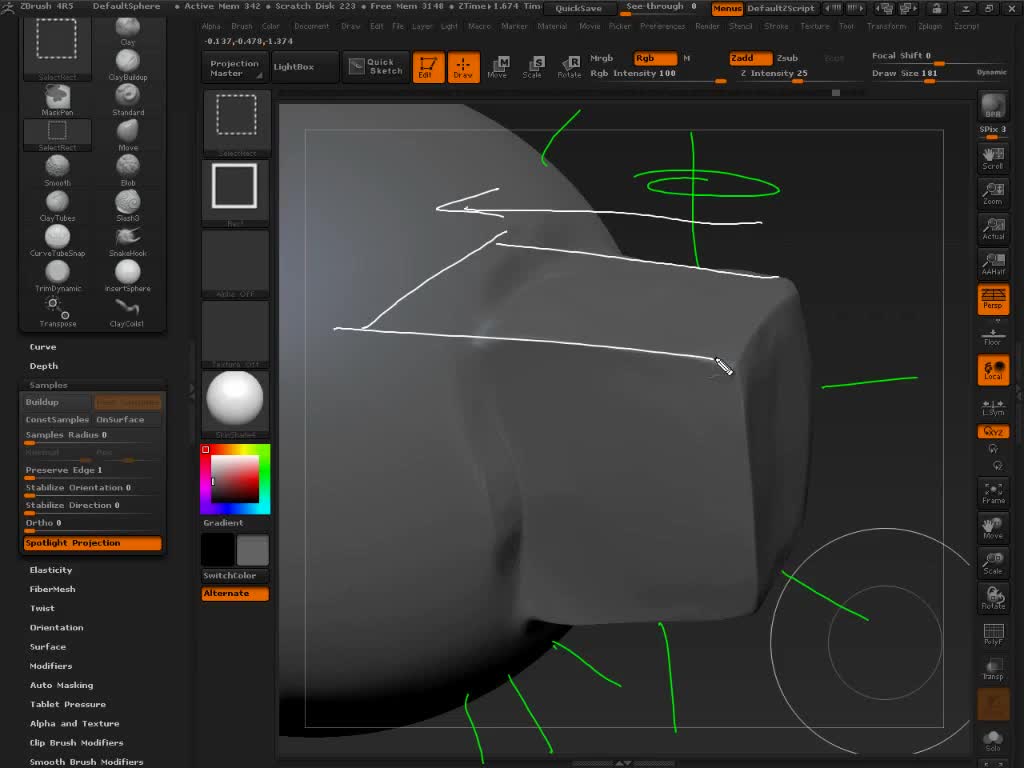Open the Preferences menu
1024x768 pixels.
[662, 26]
